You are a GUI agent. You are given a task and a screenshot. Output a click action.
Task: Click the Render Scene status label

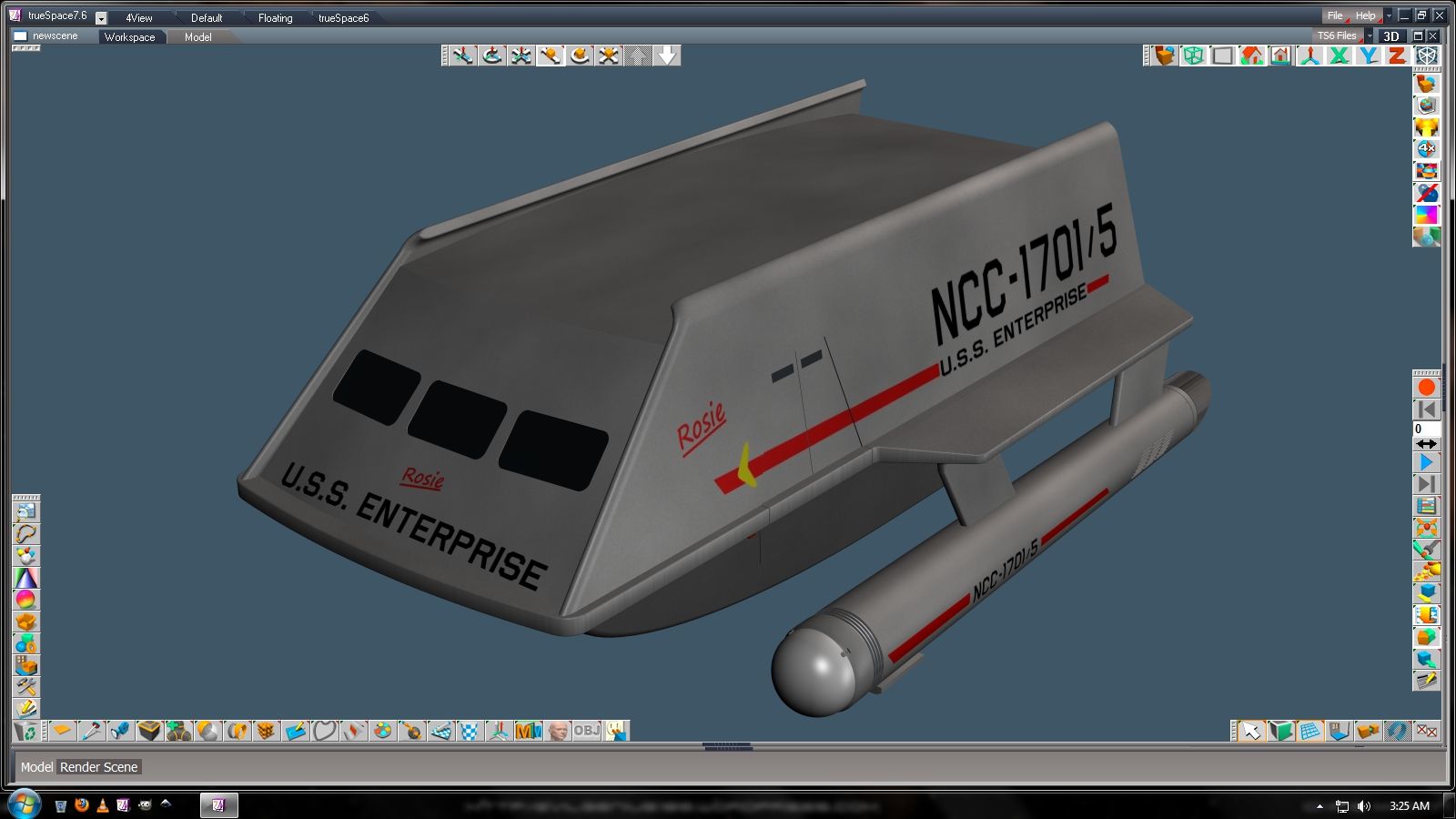coord(98,767)
